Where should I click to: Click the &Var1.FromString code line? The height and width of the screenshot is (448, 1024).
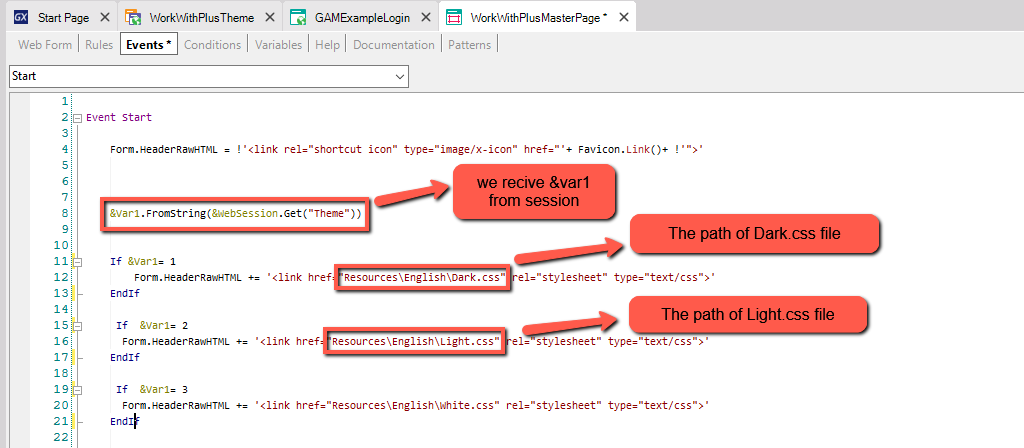(x=234, y=214)
